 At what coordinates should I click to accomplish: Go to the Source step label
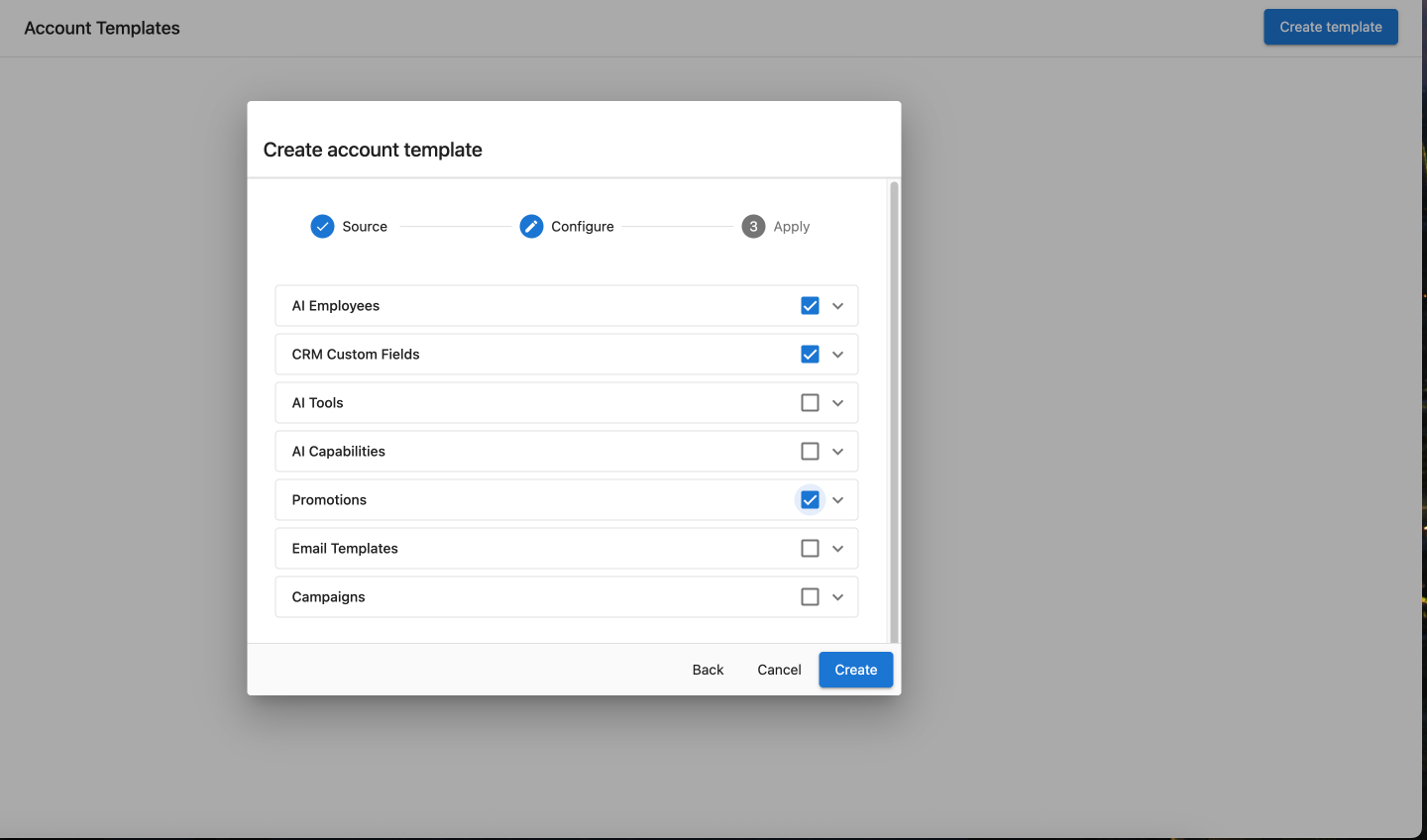pos(365,227)
